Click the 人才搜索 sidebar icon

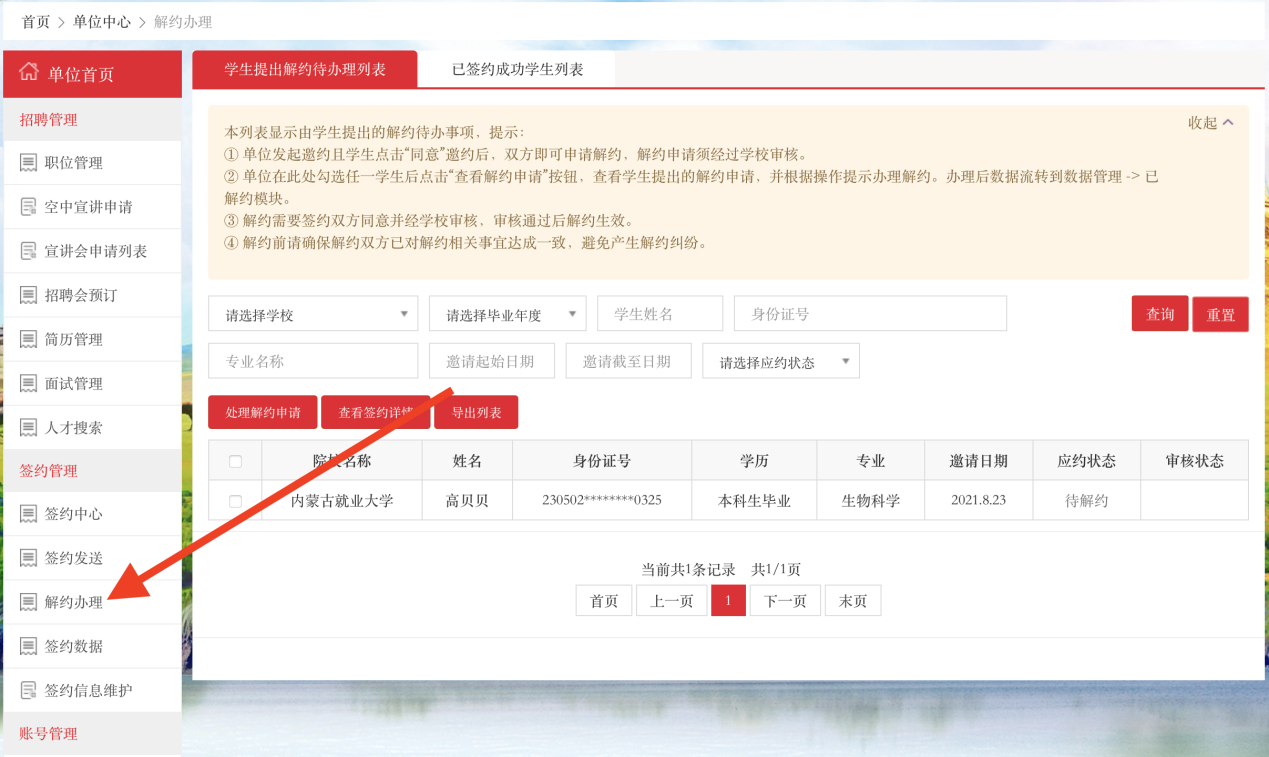(x=28, y=427)
